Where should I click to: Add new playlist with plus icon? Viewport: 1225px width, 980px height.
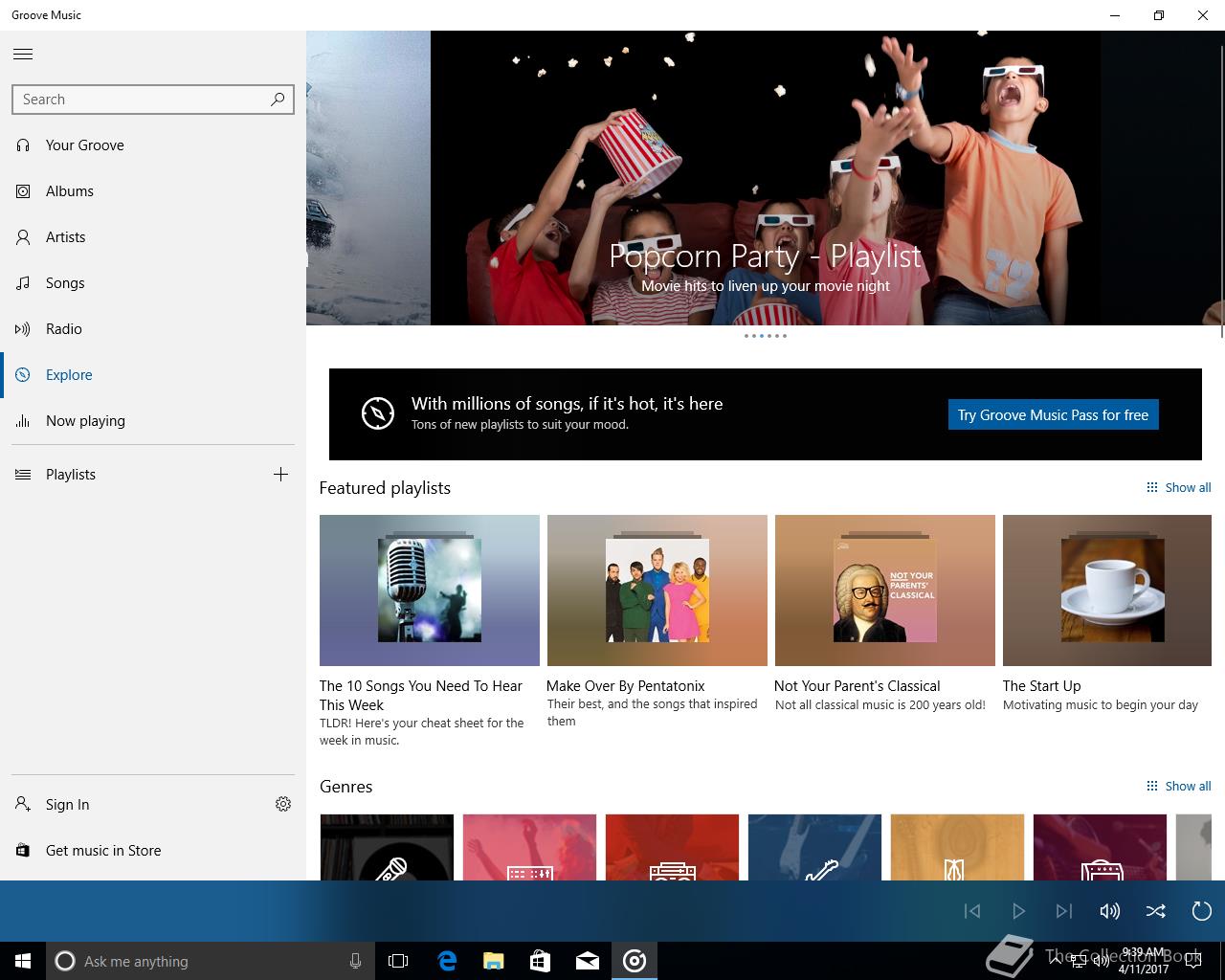[x=280, y=475]
